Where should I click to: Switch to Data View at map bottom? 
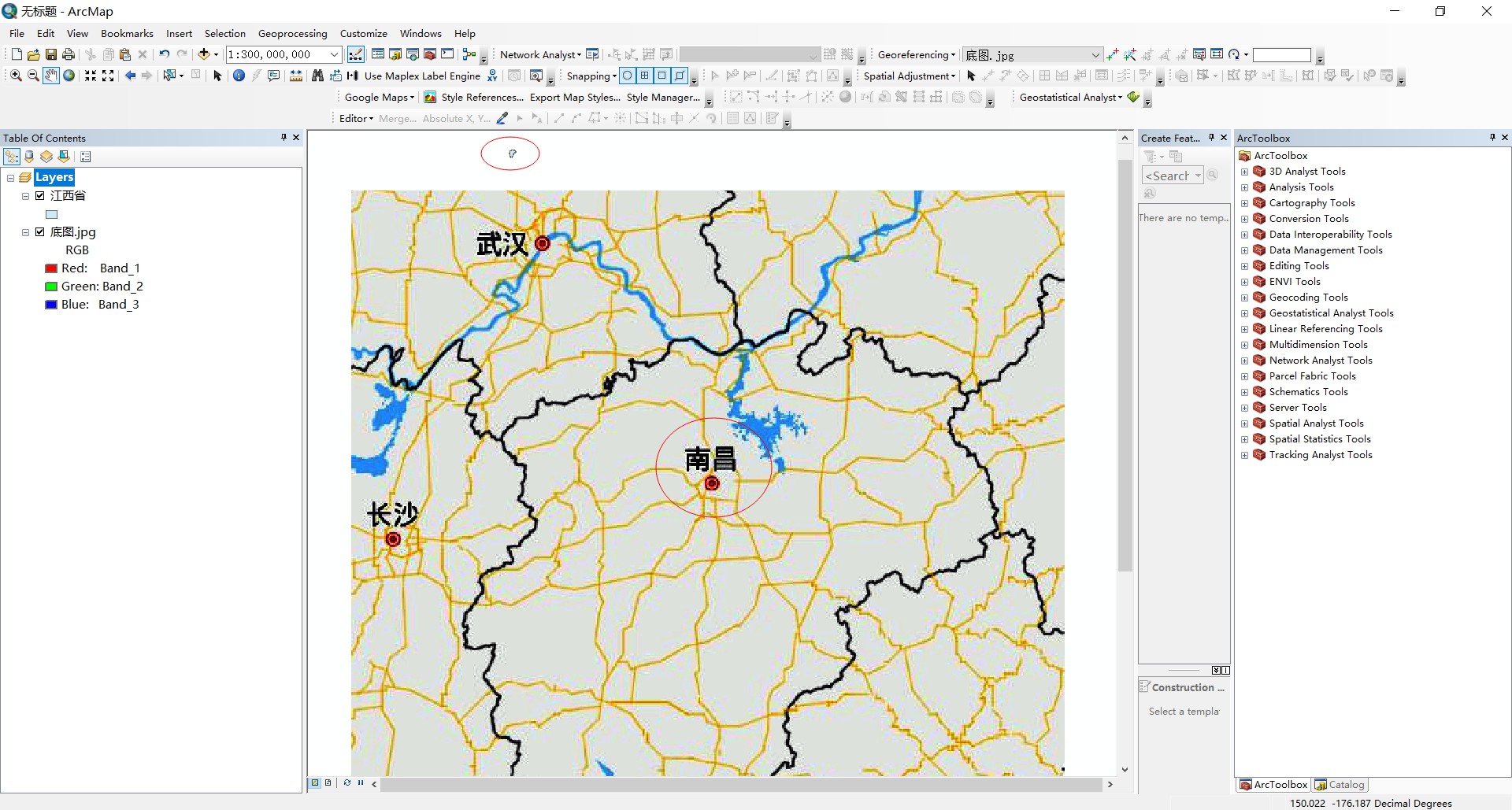(x=315, y=782)
